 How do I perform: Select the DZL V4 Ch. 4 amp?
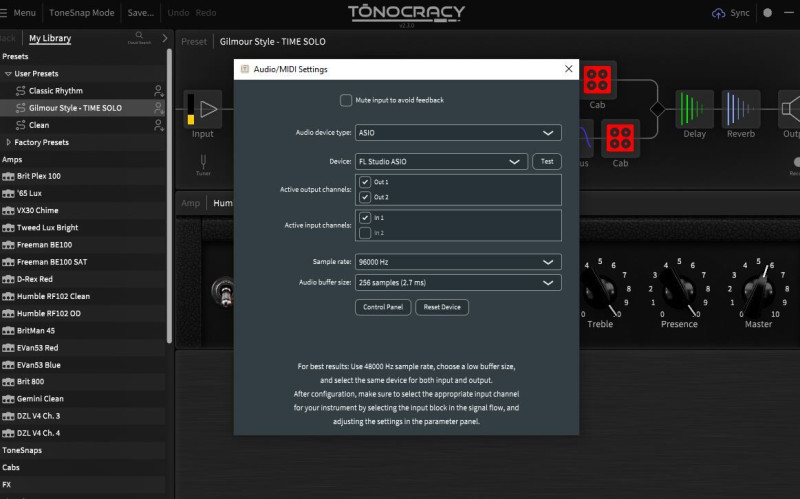(83, 433)
